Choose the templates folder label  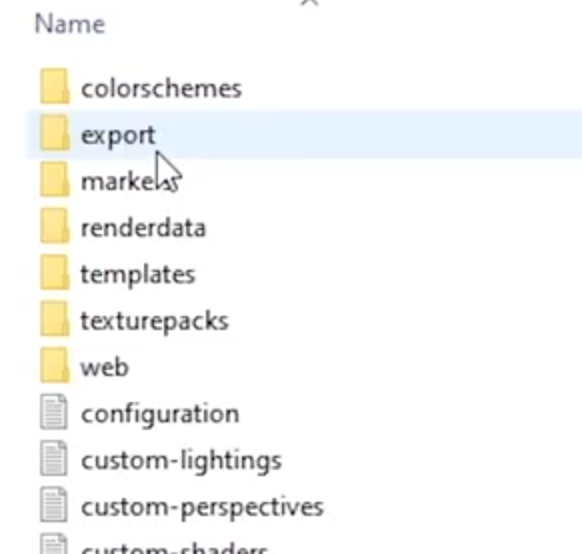pos(138,275)
